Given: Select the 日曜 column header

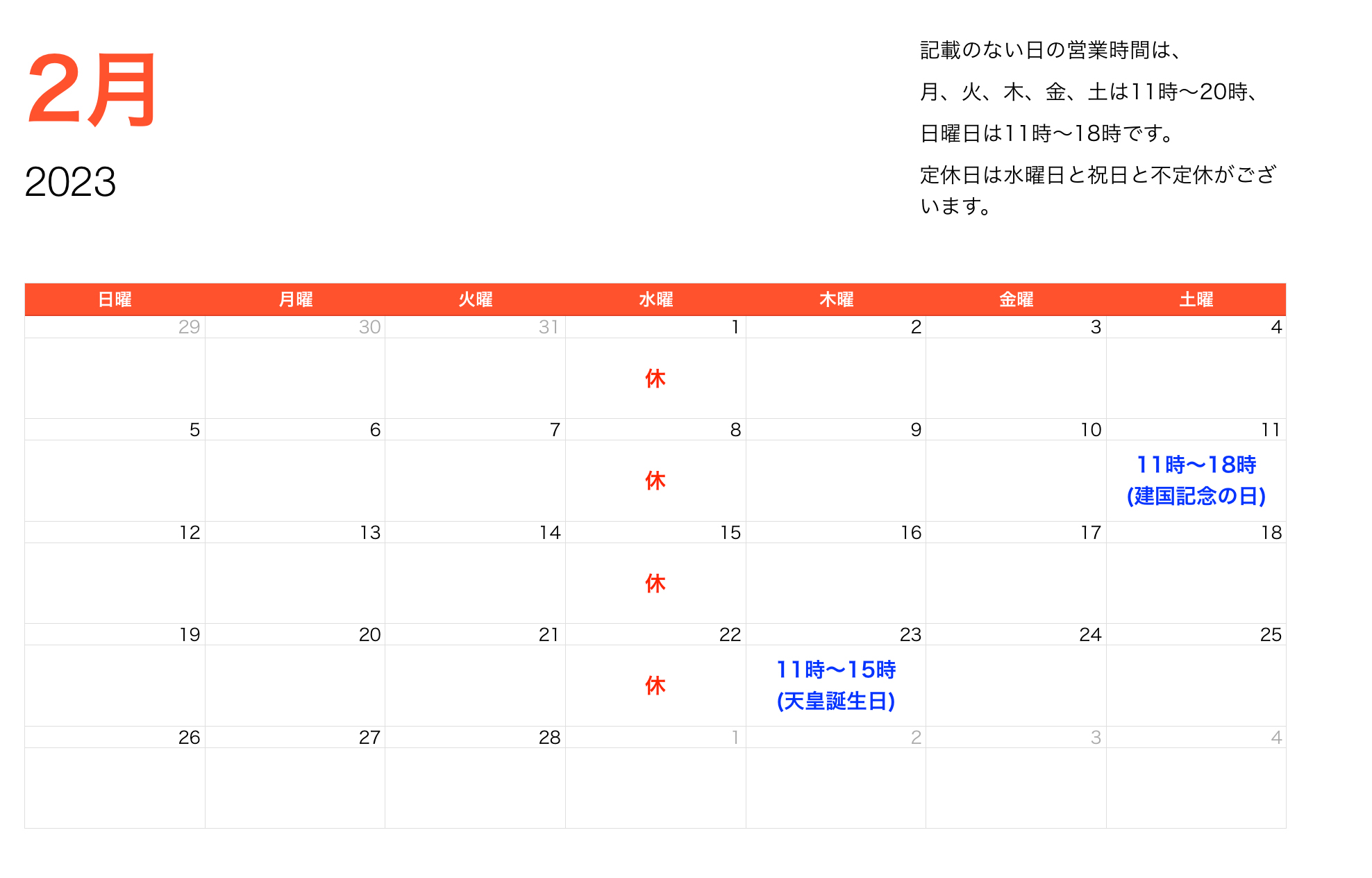Looking at the screenshot, I should [x=115, y=299].
